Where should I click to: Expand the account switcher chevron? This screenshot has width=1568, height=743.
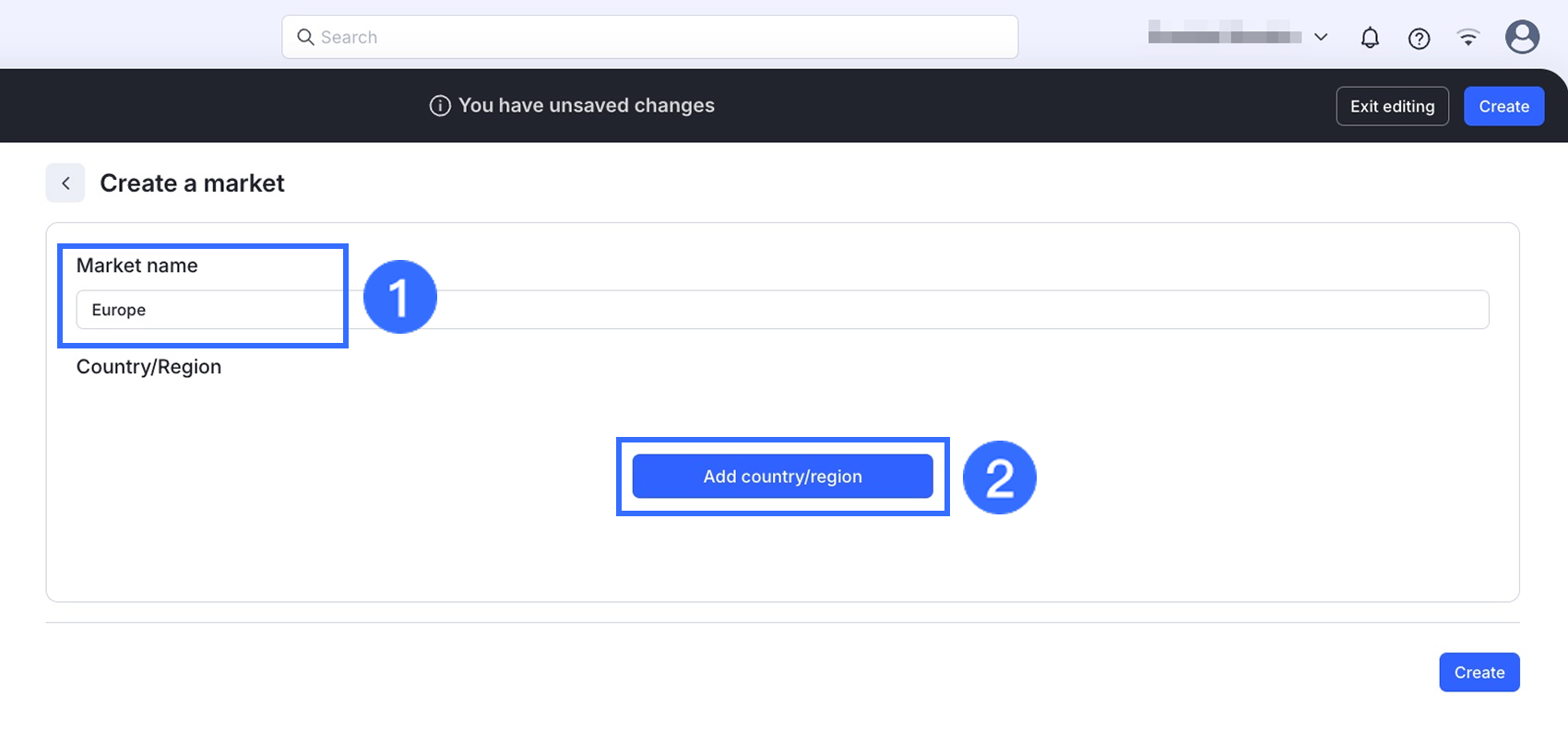point(1321,37)
